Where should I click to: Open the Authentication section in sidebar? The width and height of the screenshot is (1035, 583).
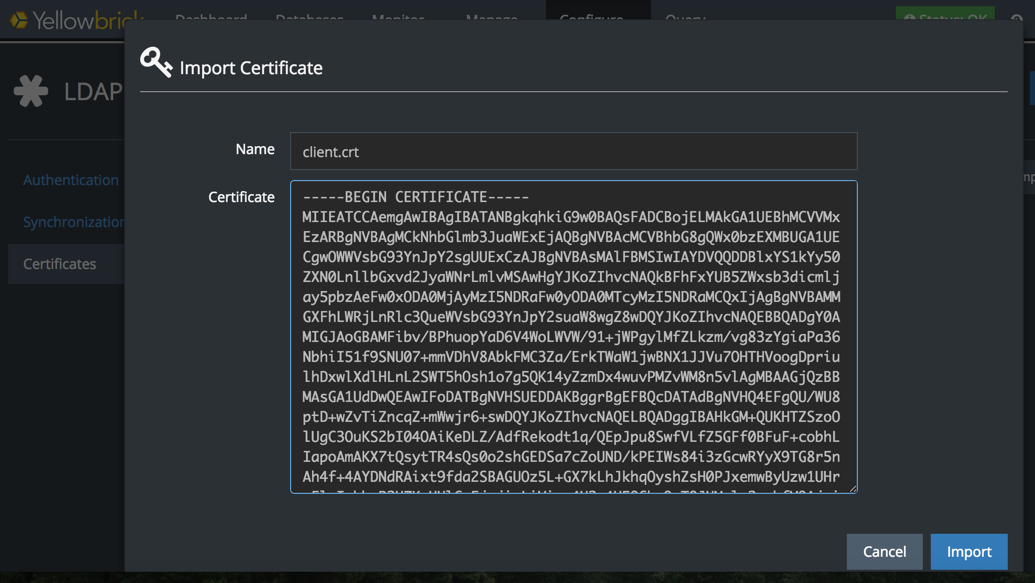[70, 180]
